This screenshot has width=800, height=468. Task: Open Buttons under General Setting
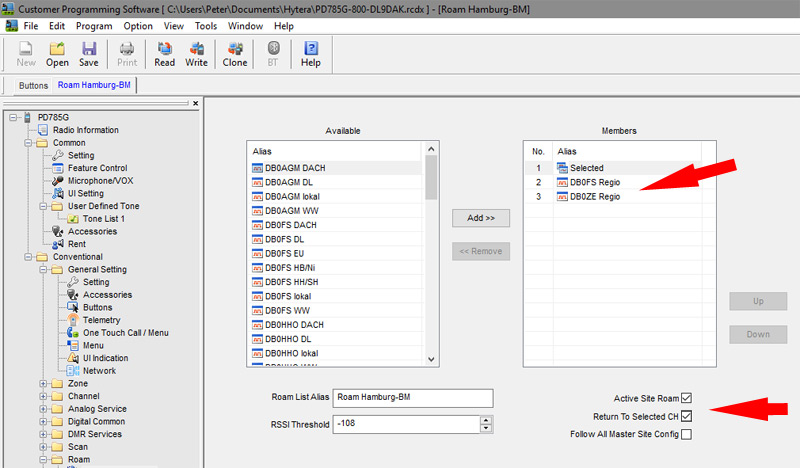(97, 307)
